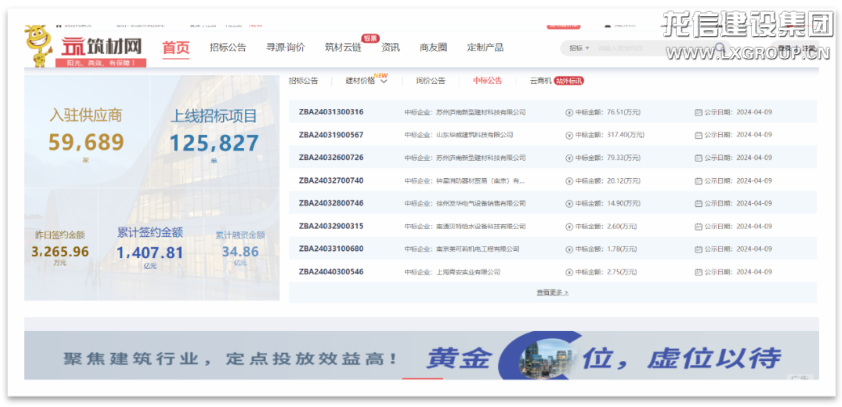
Task: Open 商友圈 navigation item
Action: 433,47
